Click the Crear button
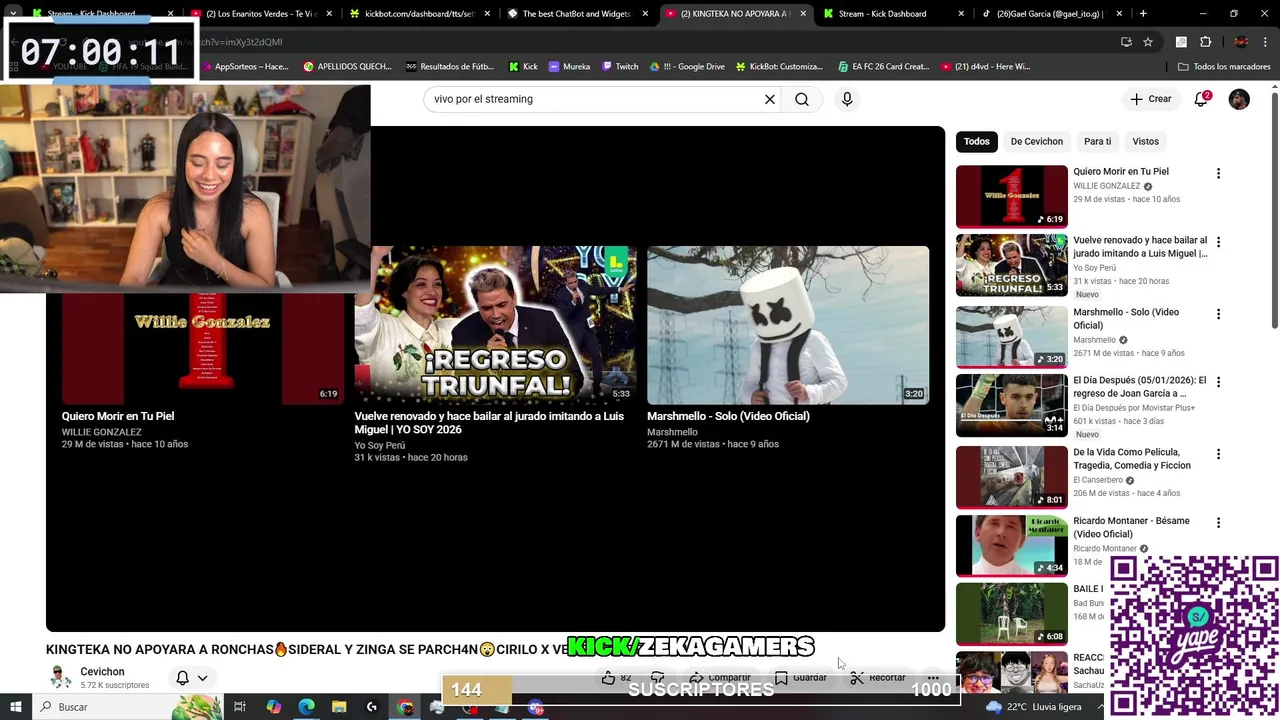Image resolution: width=1280 pixels, height=720 pixels. point(1150,99)
